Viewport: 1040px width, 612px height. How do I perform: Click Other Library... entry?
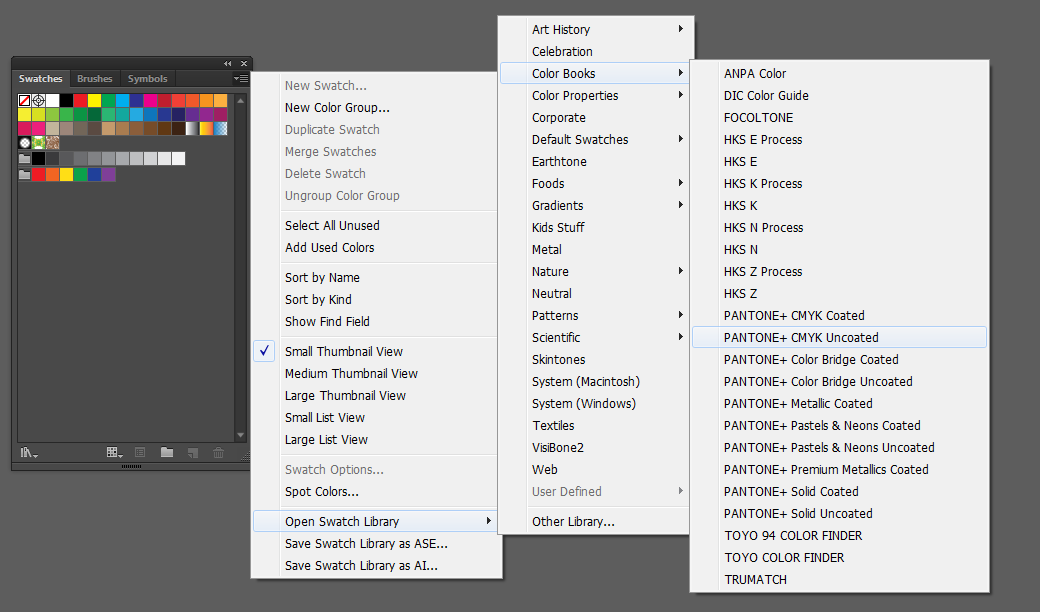pyautogui.click(x=573, y=522)
